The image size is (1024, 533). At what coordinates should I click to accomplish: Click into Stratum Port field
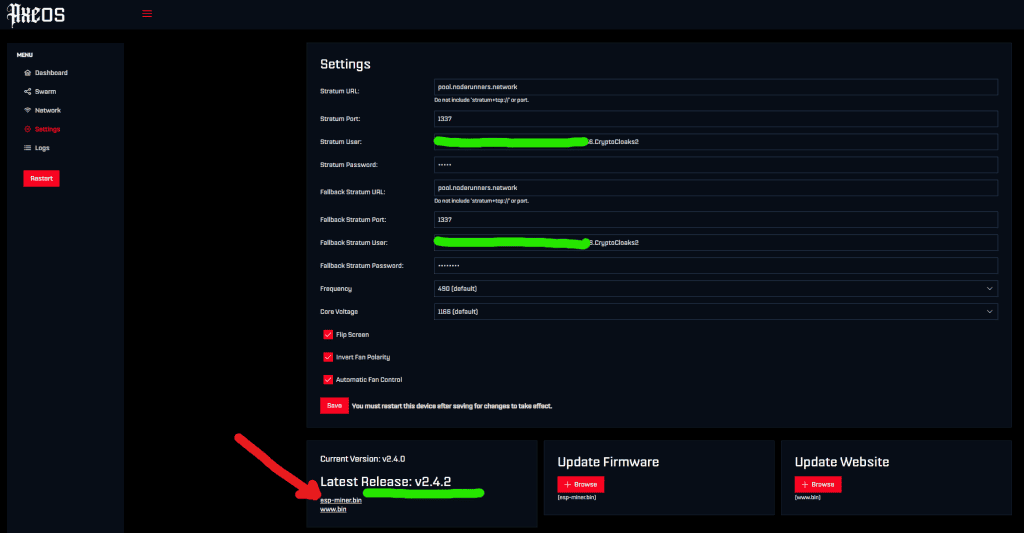coord(716,119)
